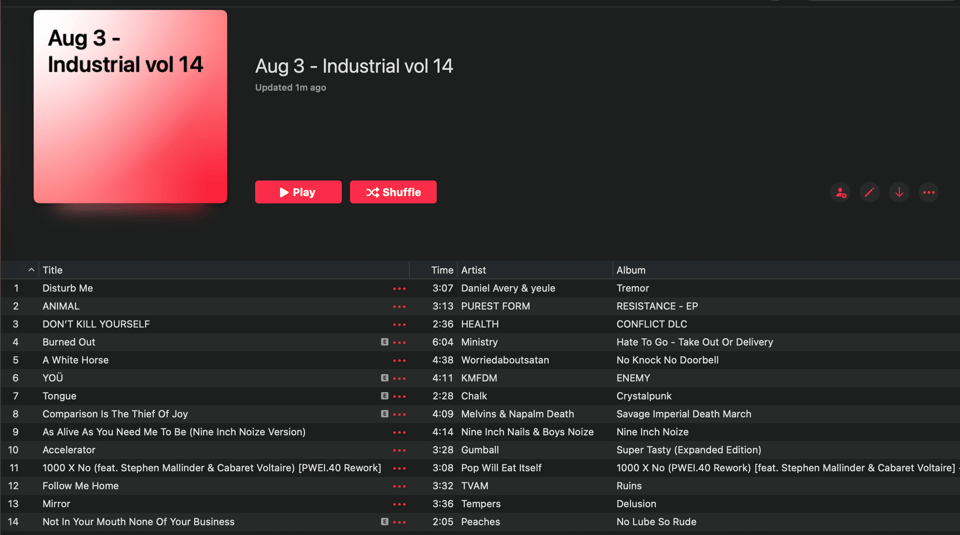Select track DON'T KILL YOURSELF

[96, 324]
